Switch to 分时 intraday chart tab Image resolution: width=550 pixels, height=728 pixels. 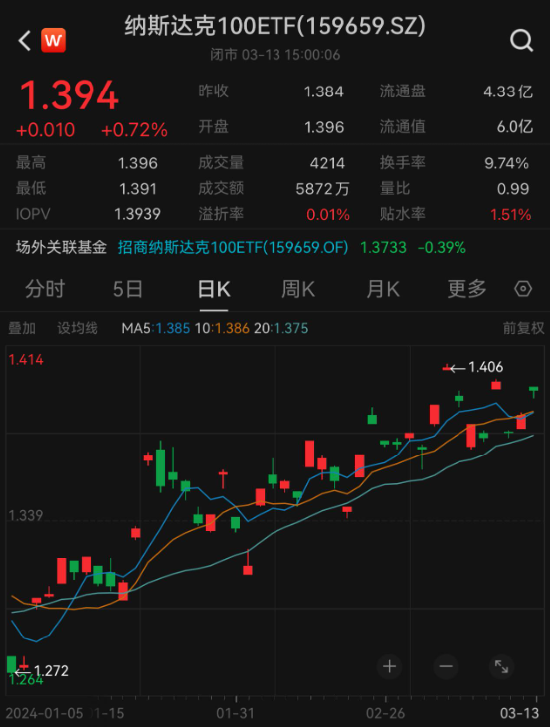click(45, 289)
